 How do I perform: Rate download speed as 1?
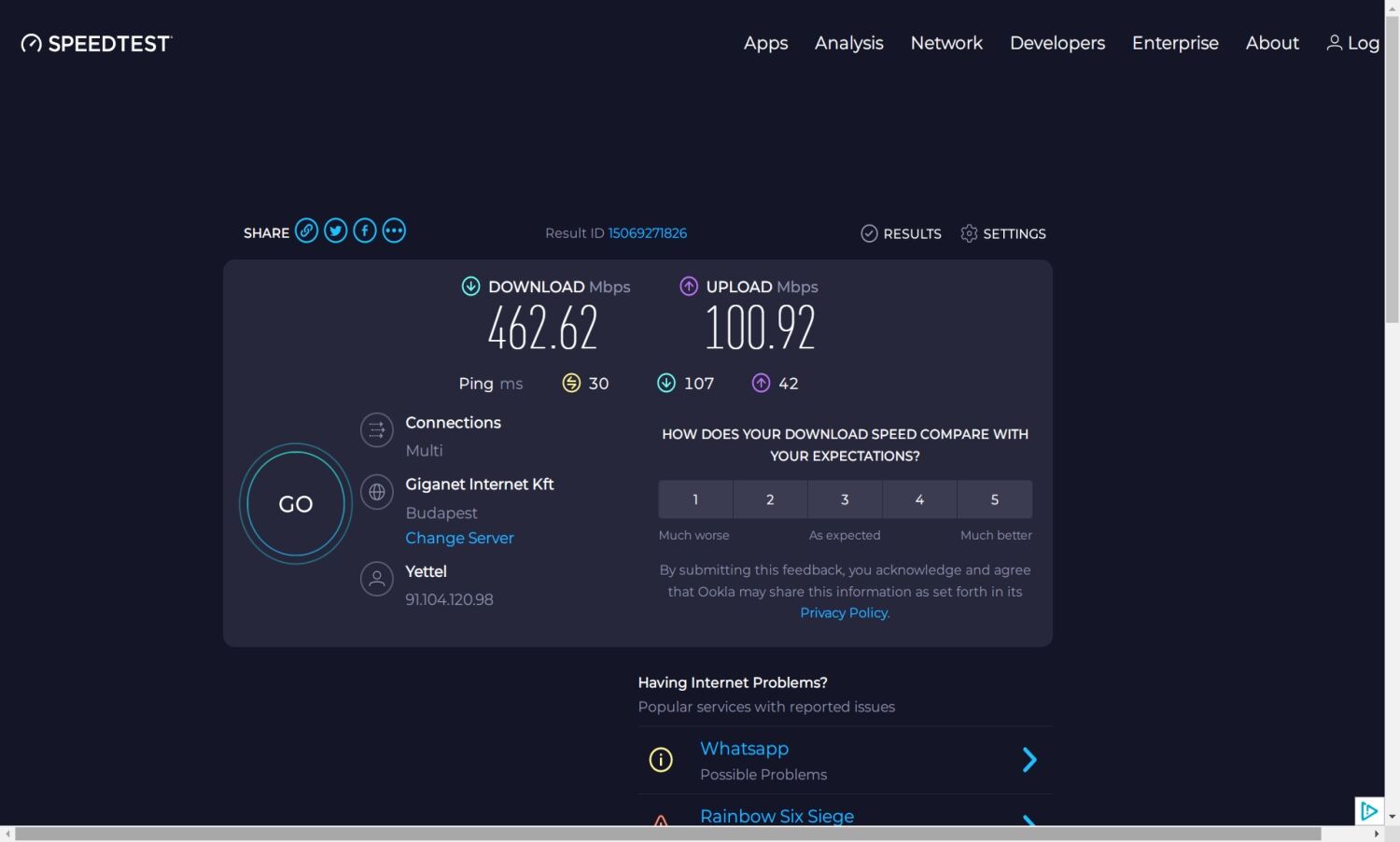click(695, 499)
